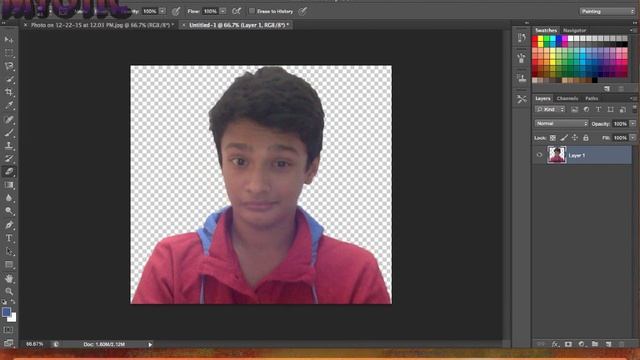
Task: Toggle airbrush mode button
Action: (236, 11)
